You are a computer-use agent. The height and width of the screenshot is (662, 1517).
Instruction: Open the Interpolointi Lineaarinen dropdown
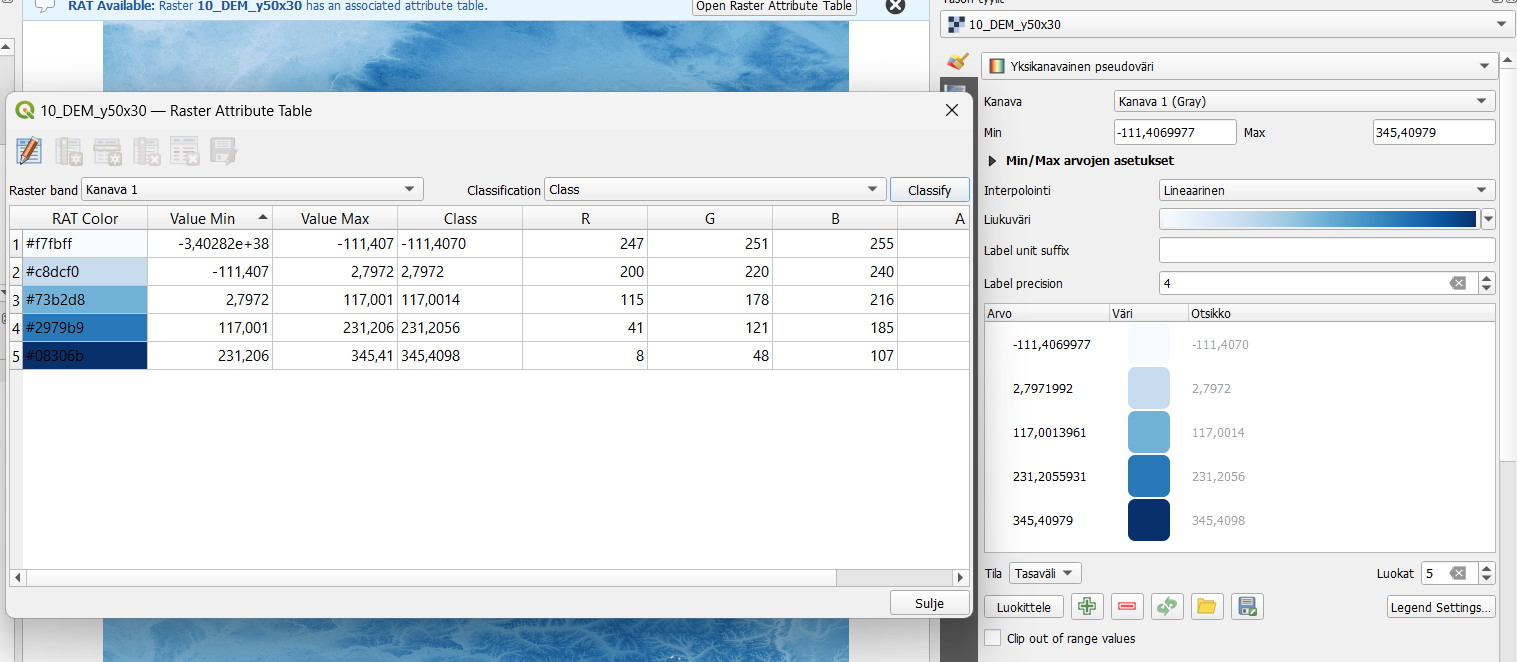tap(1327, 190)
